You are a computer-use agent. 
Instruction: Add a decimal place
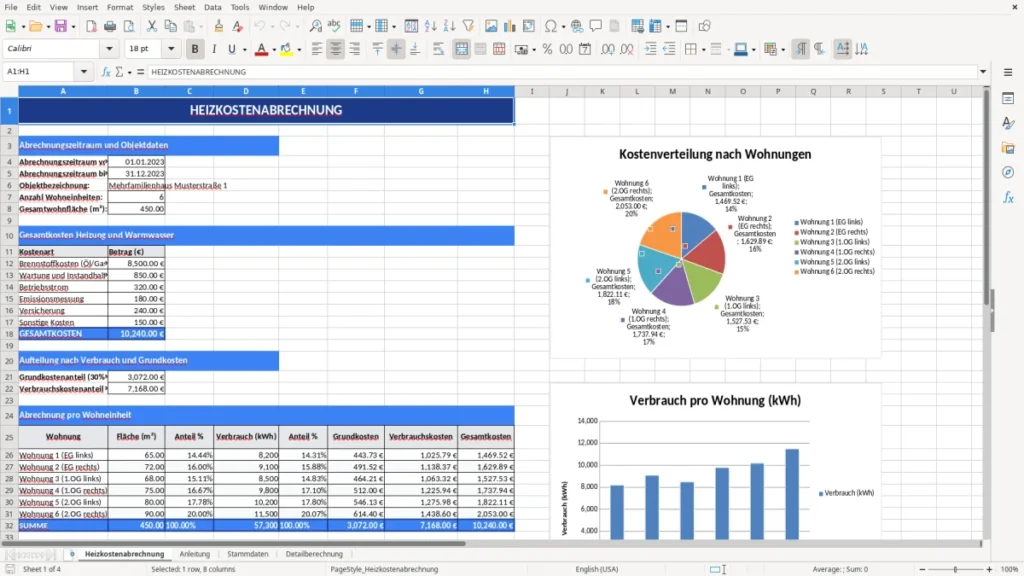(x=608, y=49)
